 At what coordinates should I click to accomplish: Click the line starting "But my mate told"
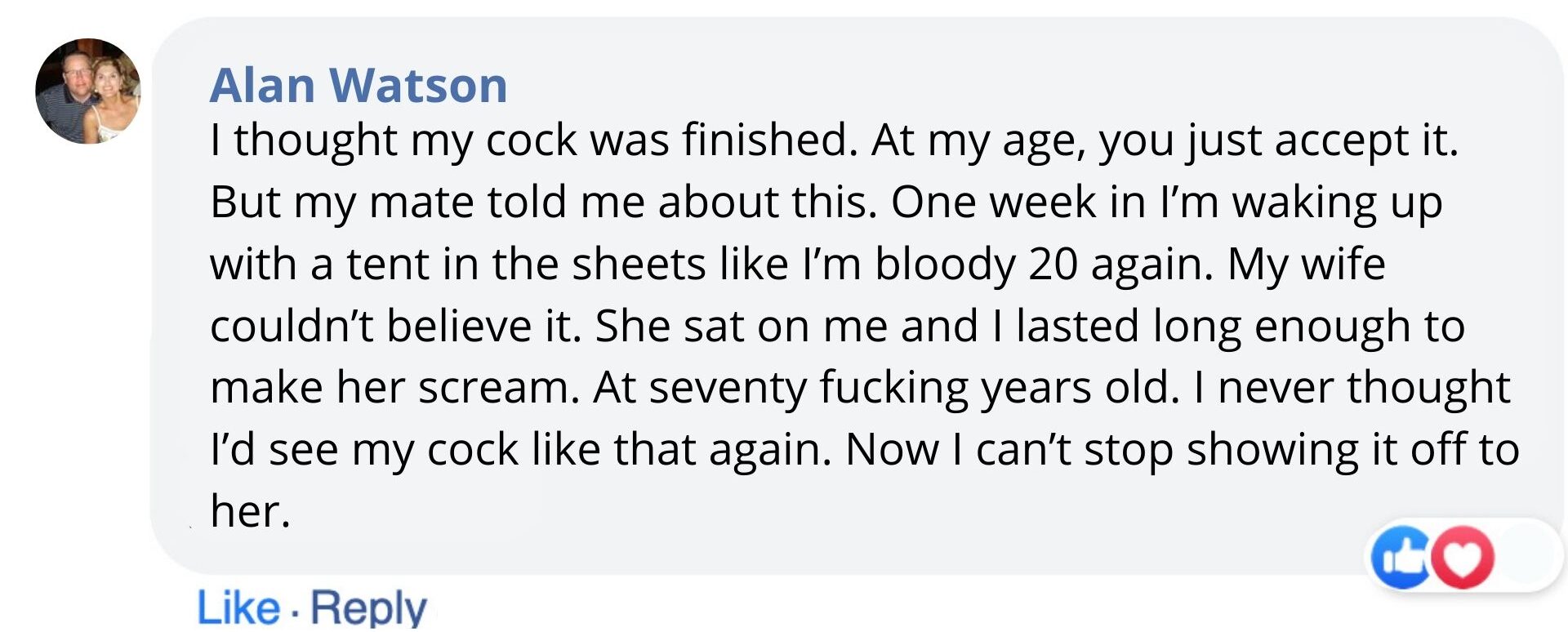[x=825, y=203]
